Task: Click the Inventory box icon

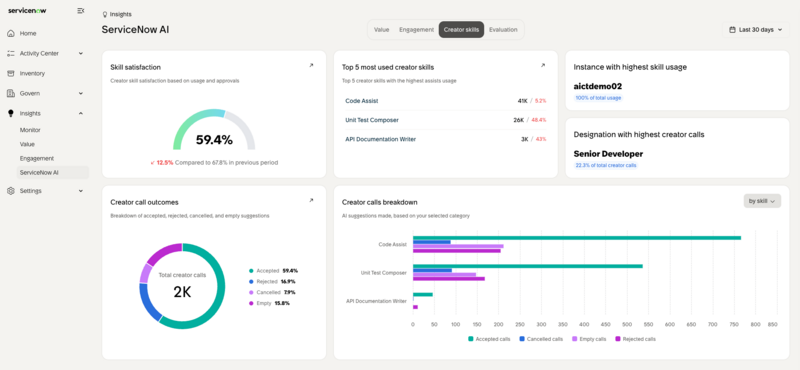Action: click(11, 73)
